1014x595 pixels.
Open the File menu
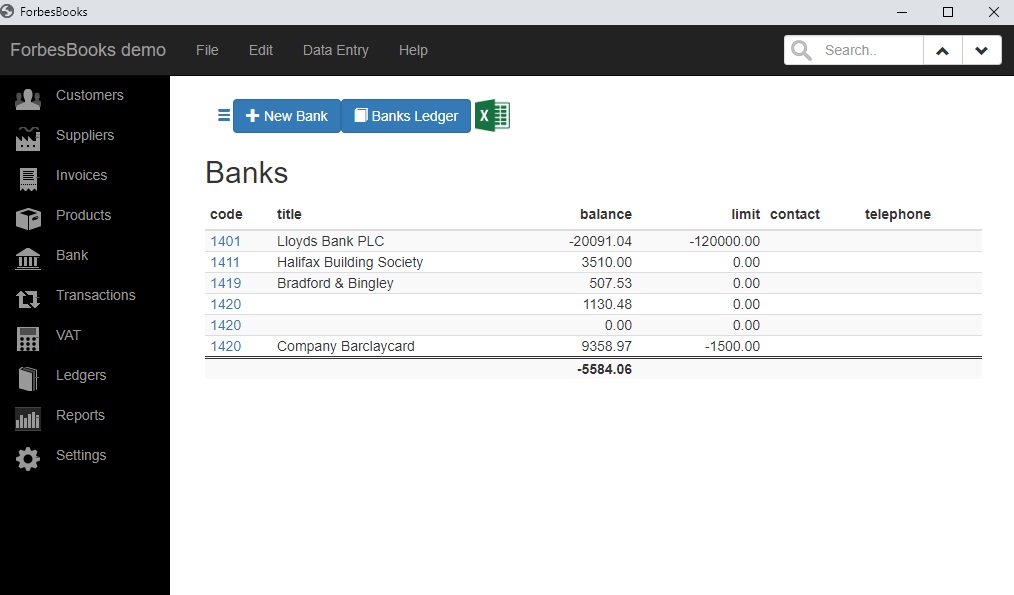coord(207,50)
